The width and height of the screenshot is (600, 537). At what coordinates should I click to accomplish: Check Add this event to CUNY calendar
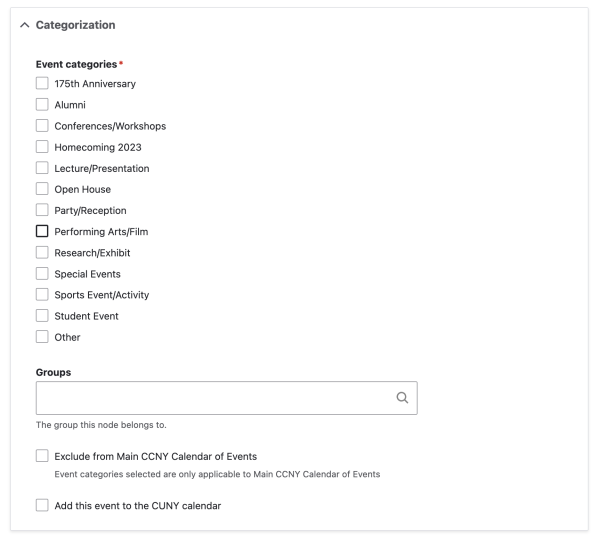[x=42, y=505]
